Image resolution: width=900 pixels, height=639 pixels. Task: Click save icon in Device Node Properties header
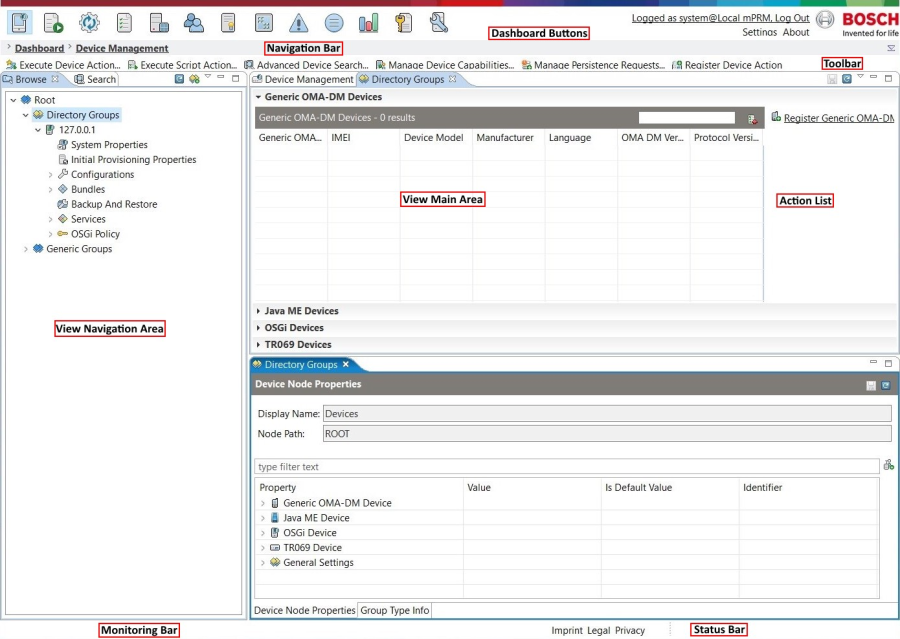871,385
